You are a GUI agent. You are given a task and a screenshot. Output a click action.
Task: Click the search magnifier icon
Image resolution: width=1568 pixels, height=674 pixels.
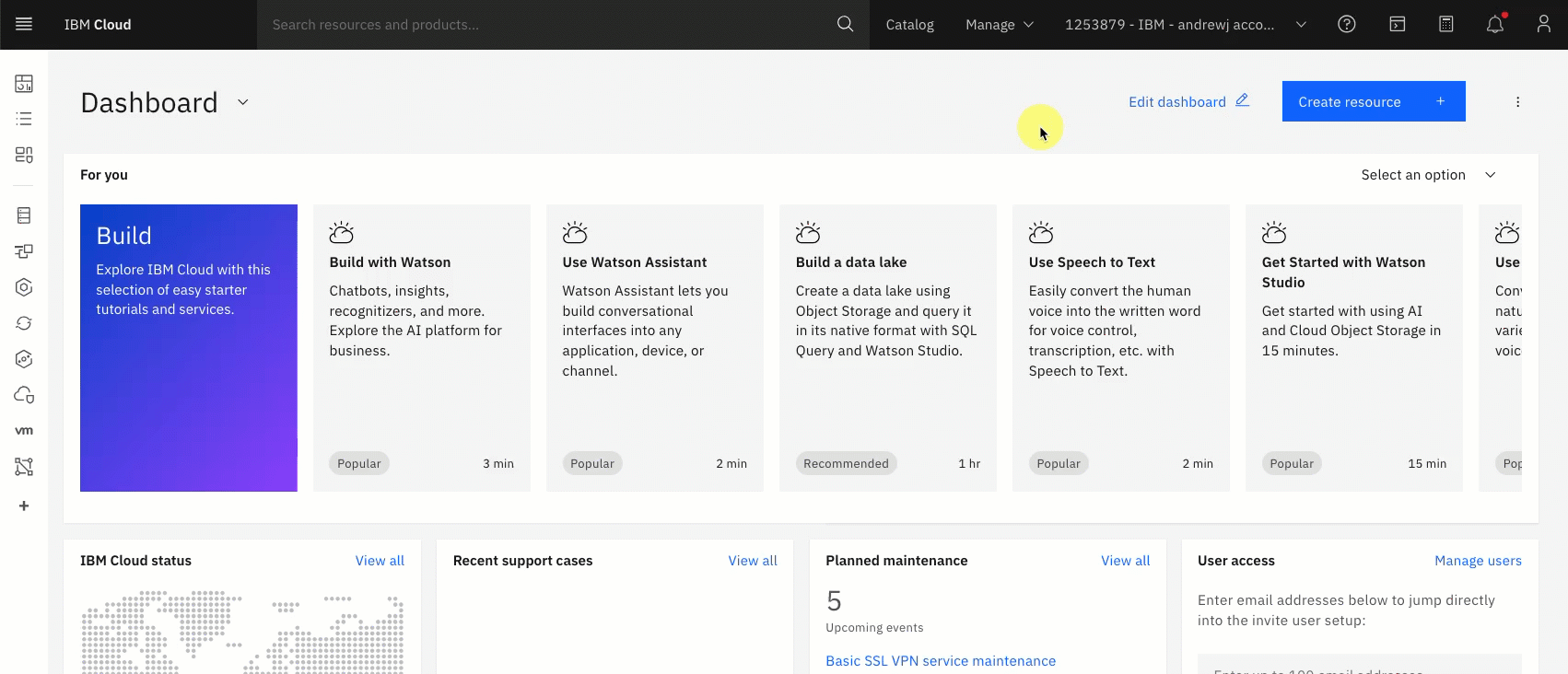pos(845,24)
